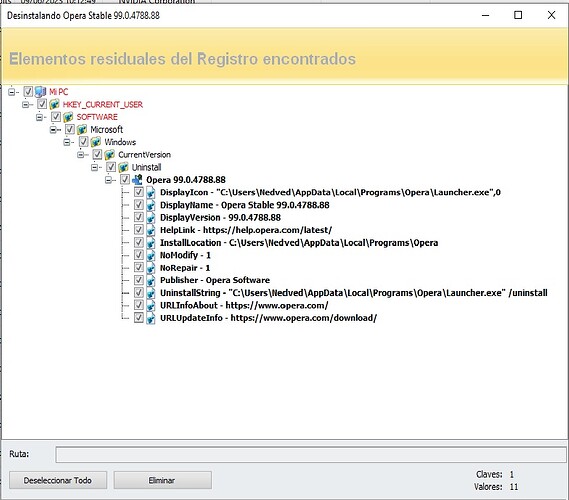Click the UninstallString value icon
Screen dimensions: 569x500
click(x=151, y=293)
